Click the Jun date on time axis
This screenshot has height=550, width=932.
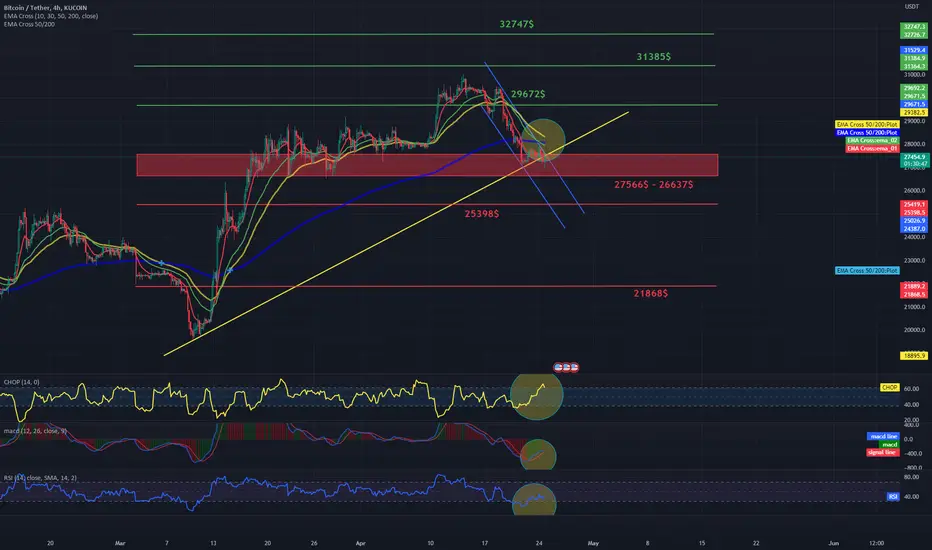(x=834, y=543)
